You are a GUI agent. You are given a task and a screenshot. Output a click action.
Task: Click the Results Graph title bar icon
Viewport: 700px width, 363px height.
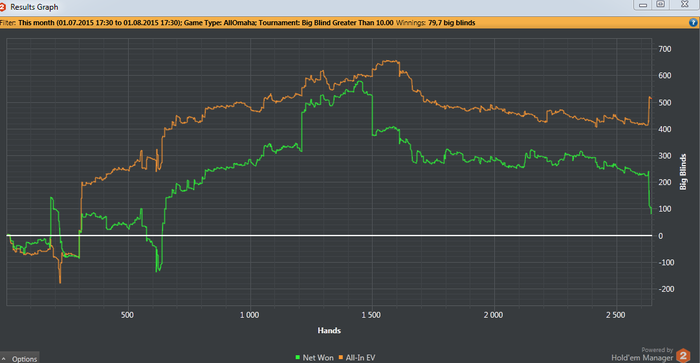(x=3, y=7)
